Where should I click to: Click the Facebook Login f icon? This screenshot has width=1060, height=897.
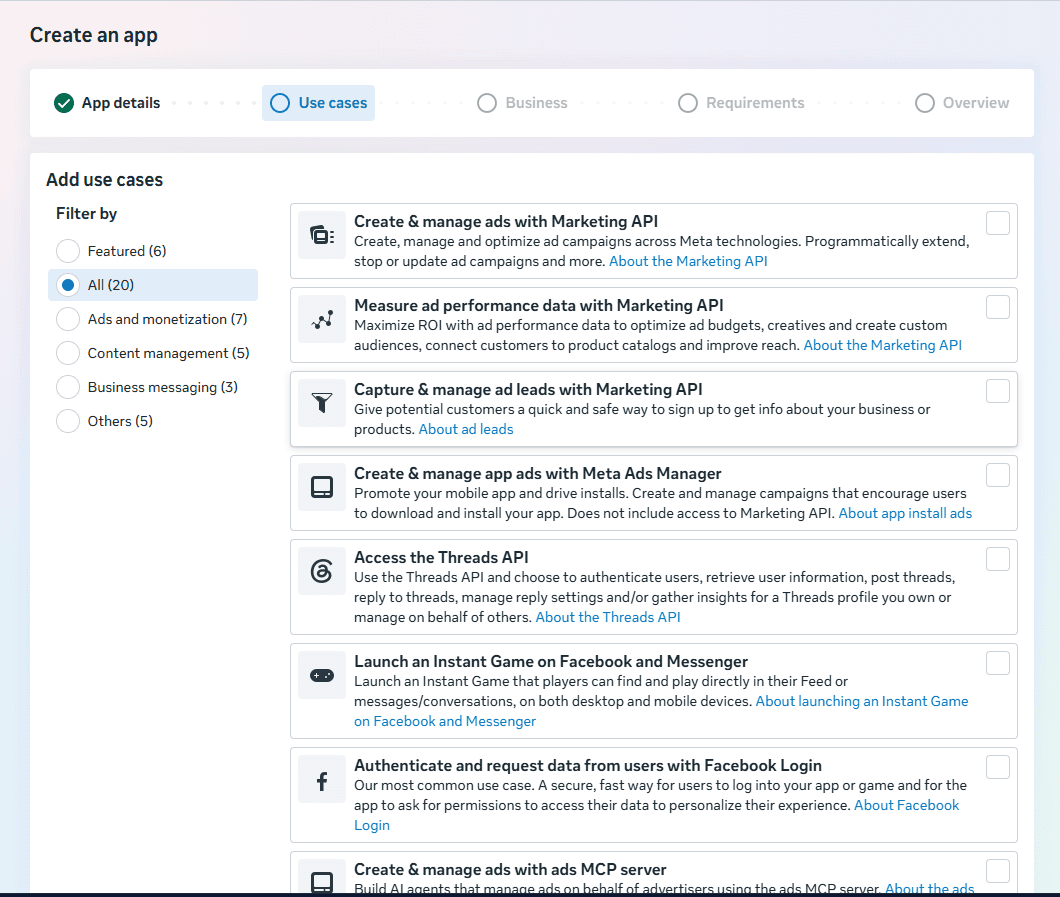[322, 779]
